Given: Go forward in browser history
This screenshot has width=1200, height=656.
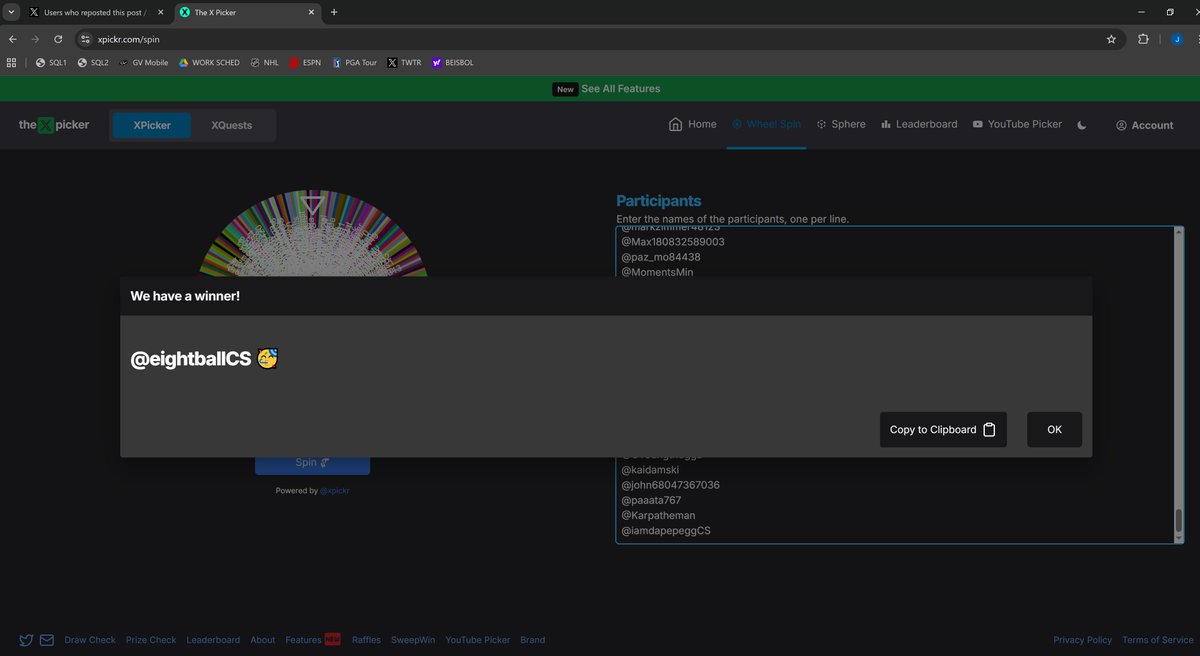Looking at the screenshot, I should click(36, 39).
